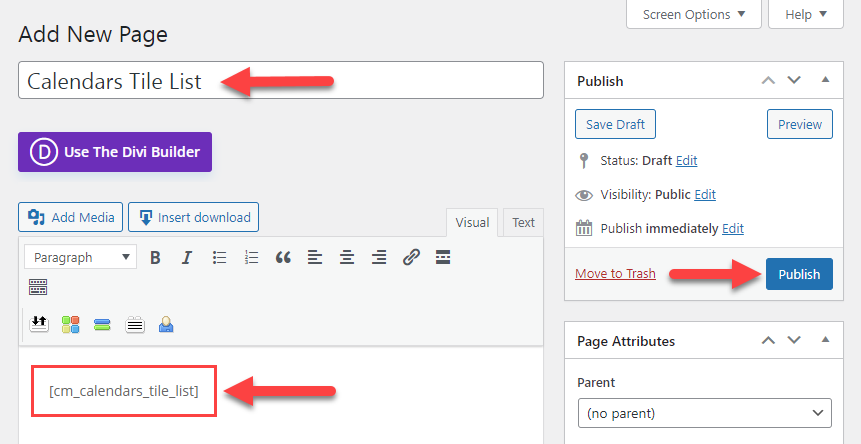
Task: Switch to the Text editor tab
Action: 523,223
